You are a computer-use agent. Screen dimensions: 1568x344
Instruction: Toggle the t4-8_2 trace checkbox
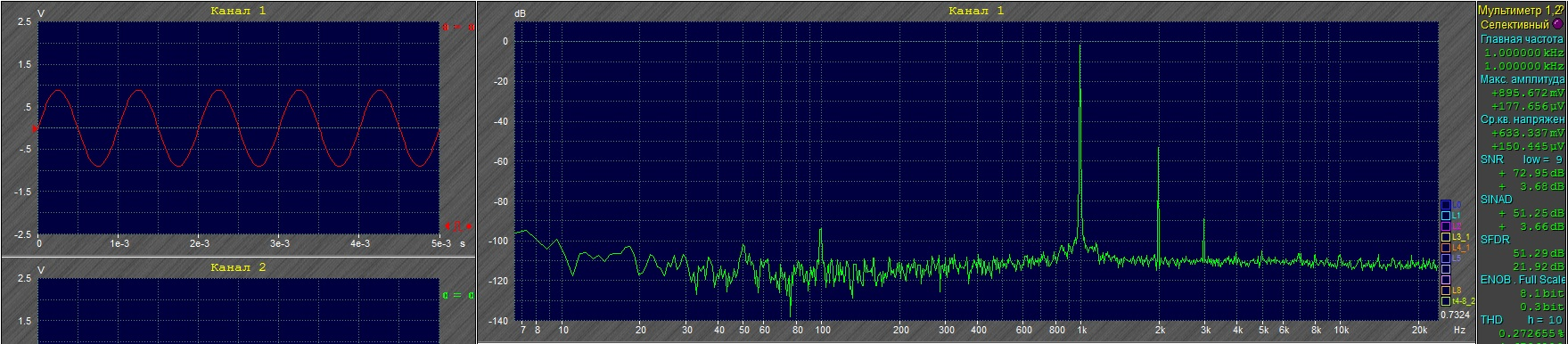pyautogui.click(x=1446, y=301)
